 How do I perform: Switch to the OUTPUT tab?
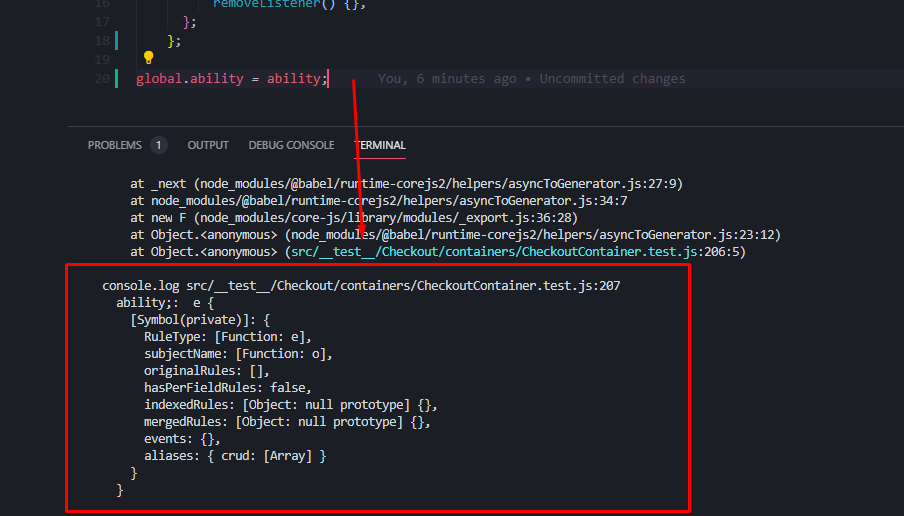[x=208, y=145]
